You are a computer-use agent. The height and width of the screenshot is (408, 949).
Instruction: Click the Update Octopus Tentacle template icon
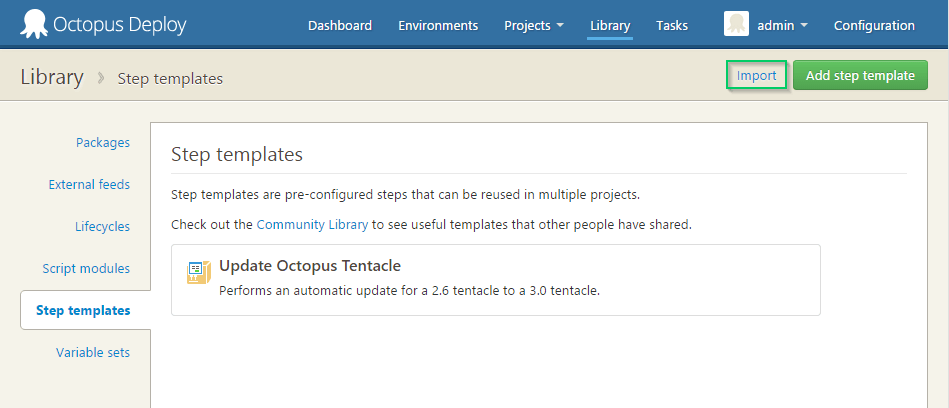[x=199, y=271]
